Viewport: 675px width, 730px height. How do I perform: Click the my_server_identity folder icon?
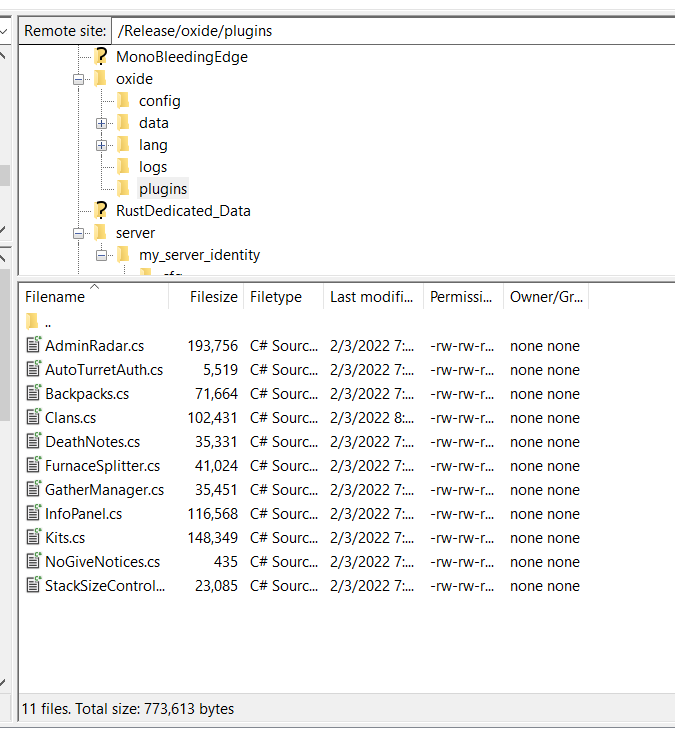click(x=123, y=255)
